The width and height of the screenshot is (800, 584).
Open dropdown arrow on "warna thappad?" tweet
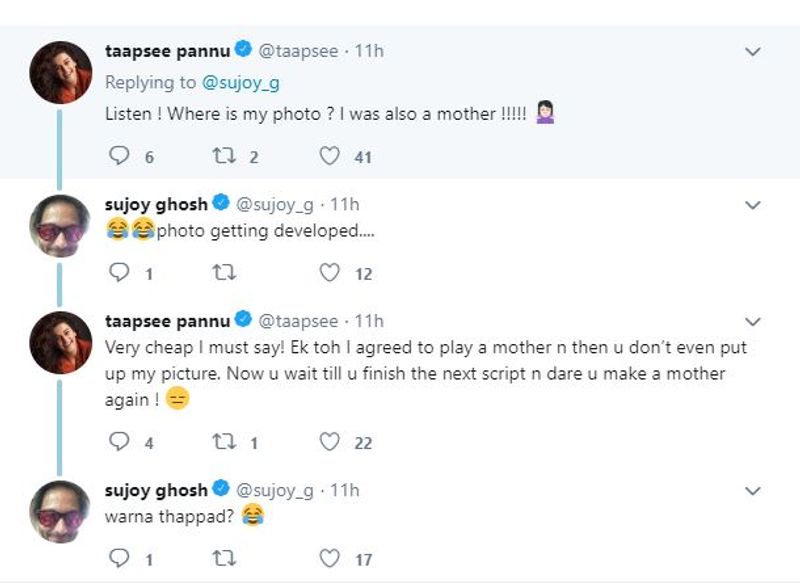point(754,491)
